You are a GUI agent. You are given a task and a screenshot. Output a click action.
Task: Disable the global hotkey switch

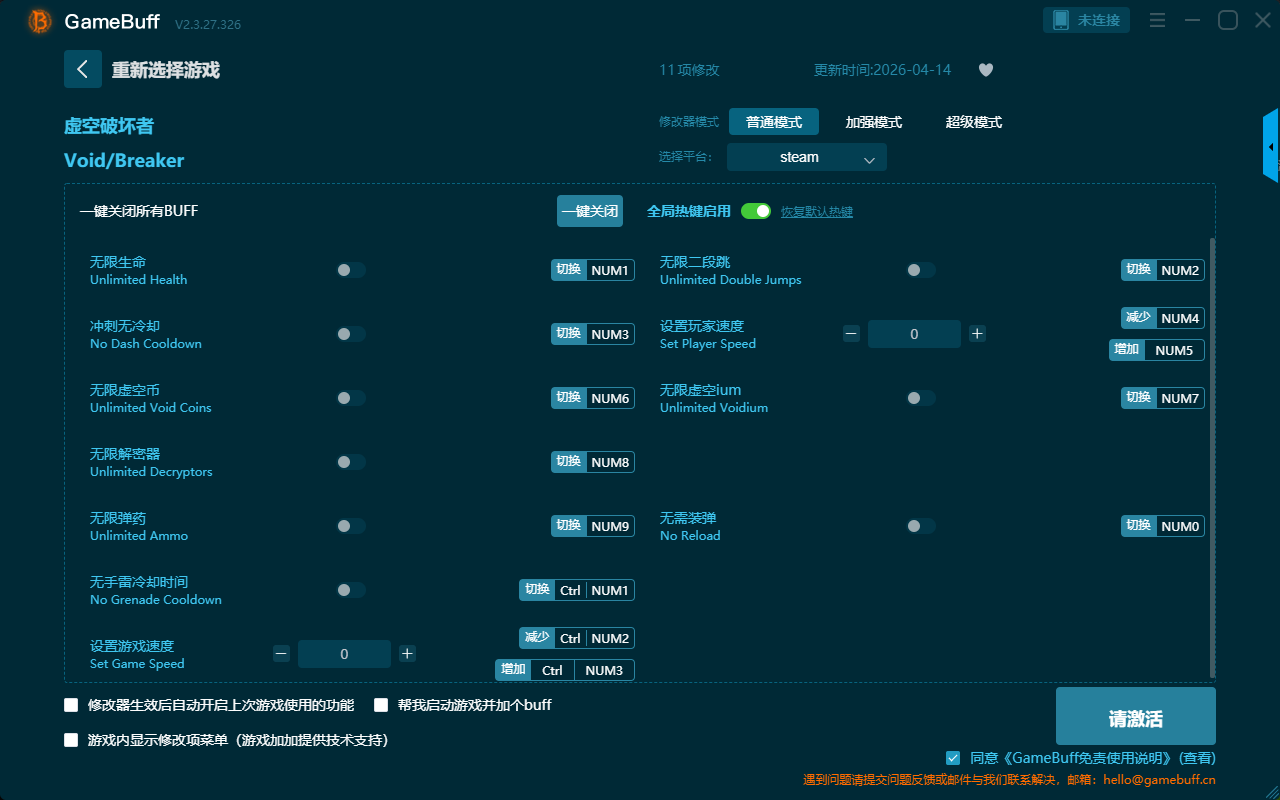coord(756,211)
